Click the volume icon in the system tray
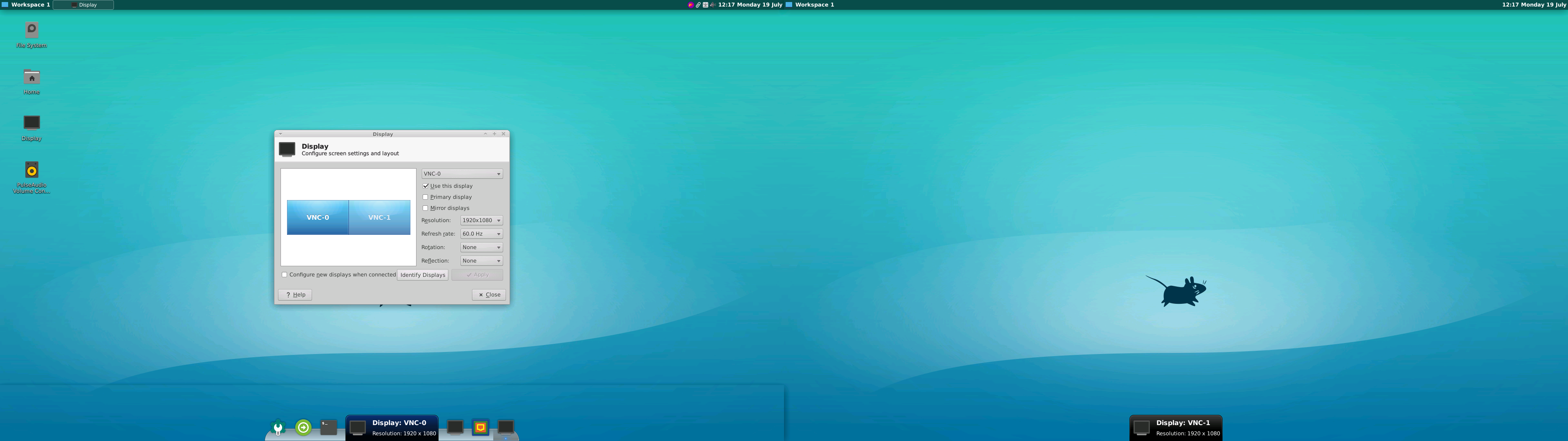 [x=712, y=4]
